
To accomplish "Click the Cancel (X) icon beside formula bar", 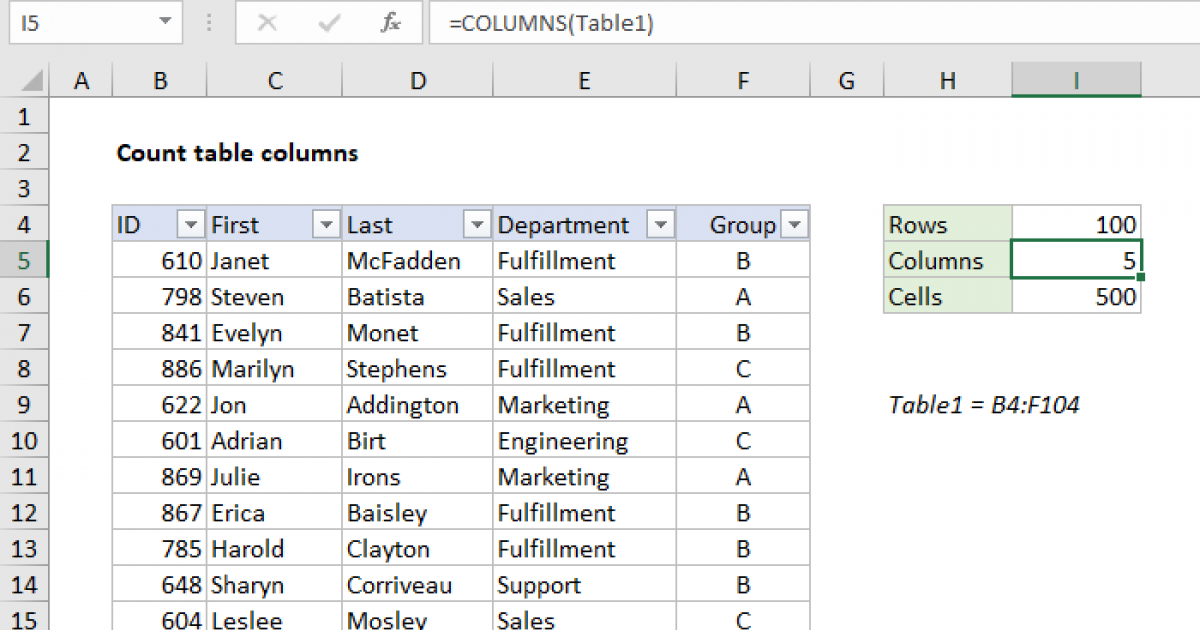I will click(266, 23).
